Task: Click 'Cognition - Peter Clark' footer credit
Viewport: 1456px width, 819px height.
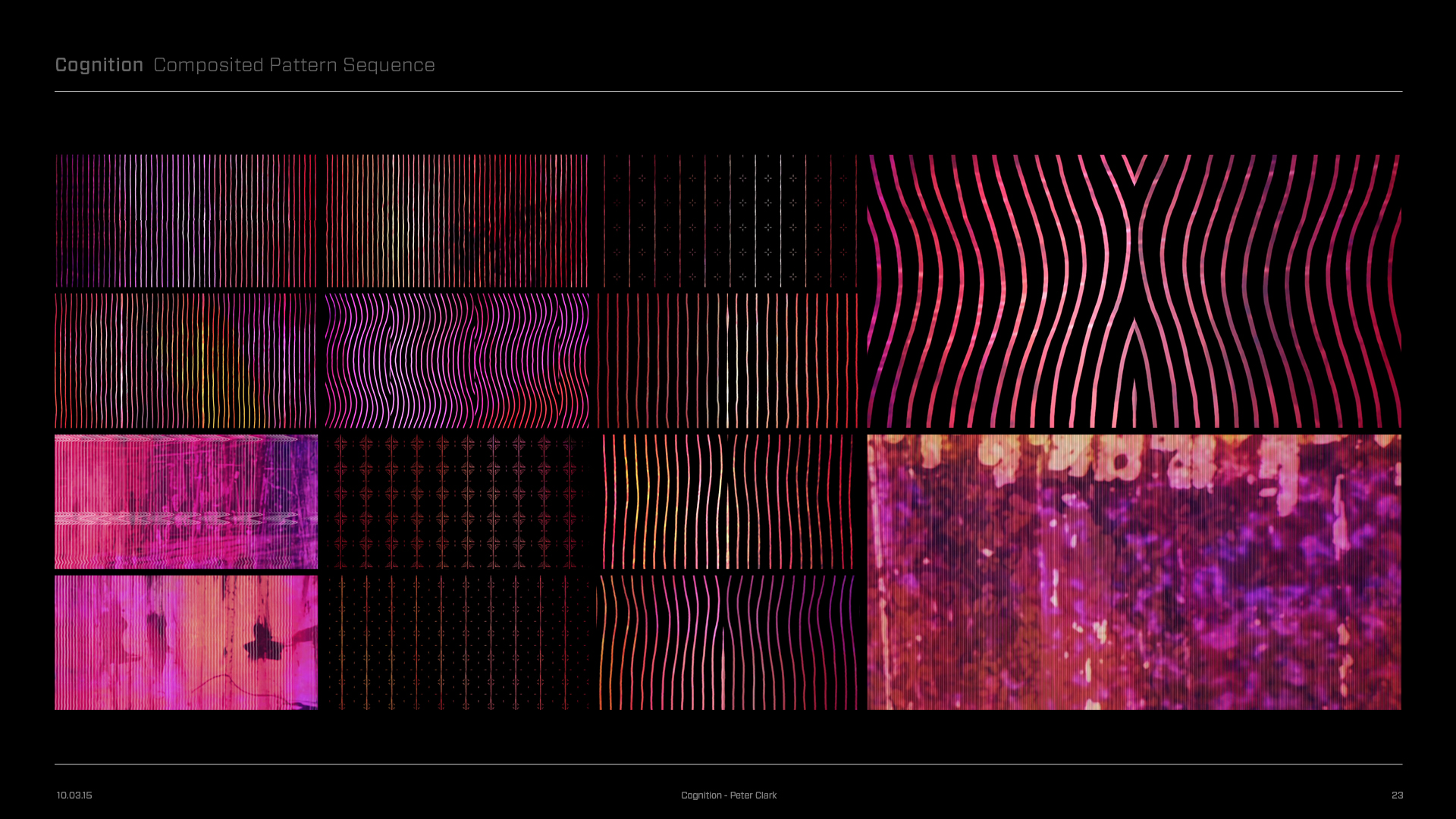Action: coord(729,795)
